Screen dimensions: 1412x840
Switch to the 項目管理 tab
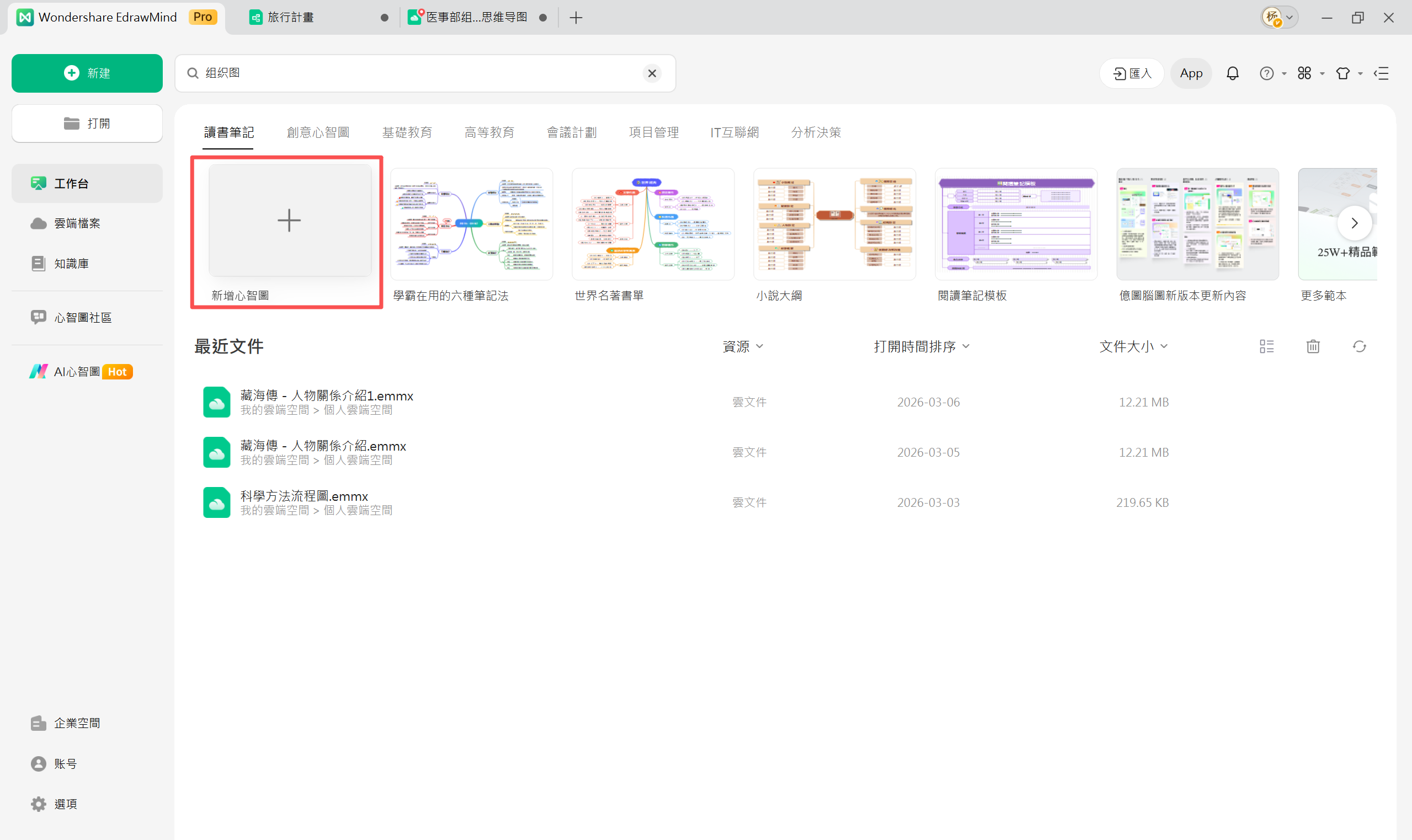pyautogui.click(x=653, y=132)
